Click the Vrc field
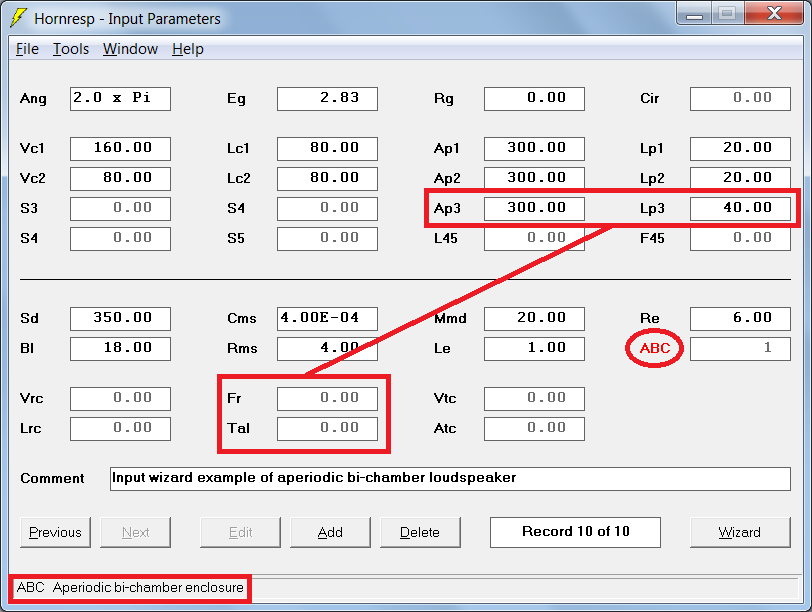 tap(120, 399)
